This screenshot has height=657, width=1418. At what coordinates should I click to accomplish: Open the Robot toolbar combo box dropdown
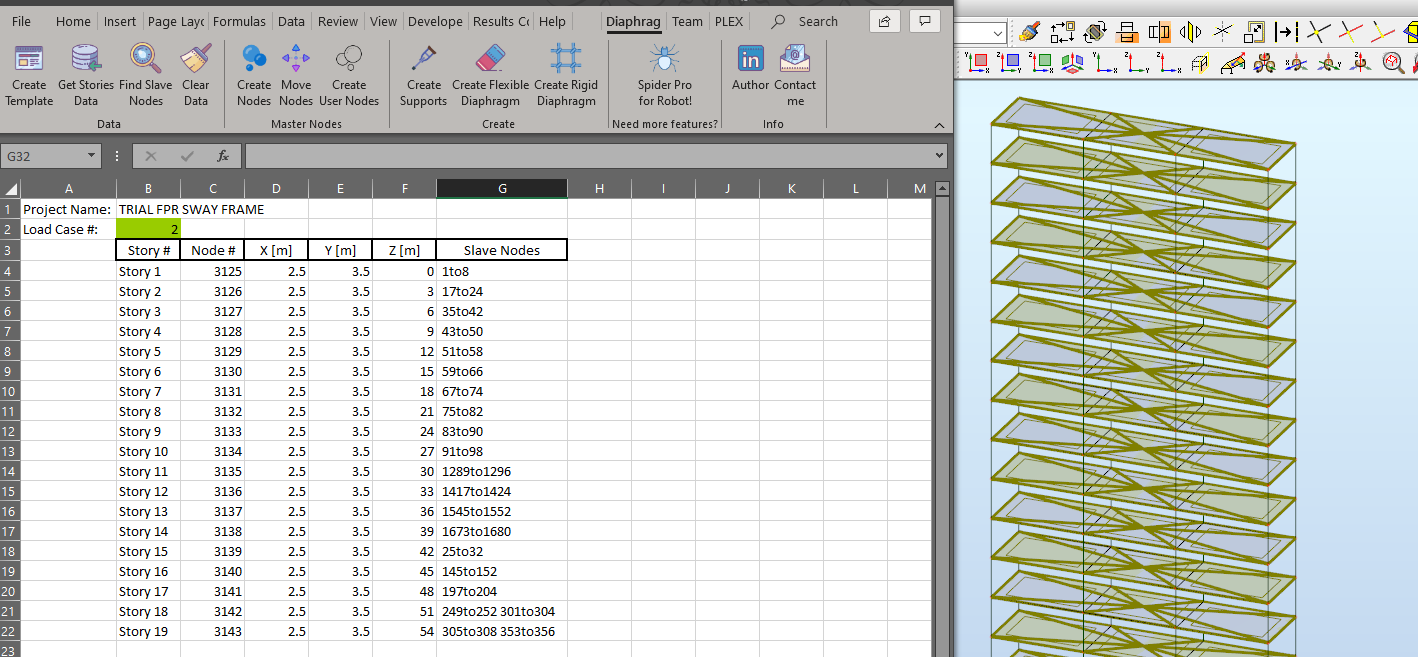[x=999, y=33]
